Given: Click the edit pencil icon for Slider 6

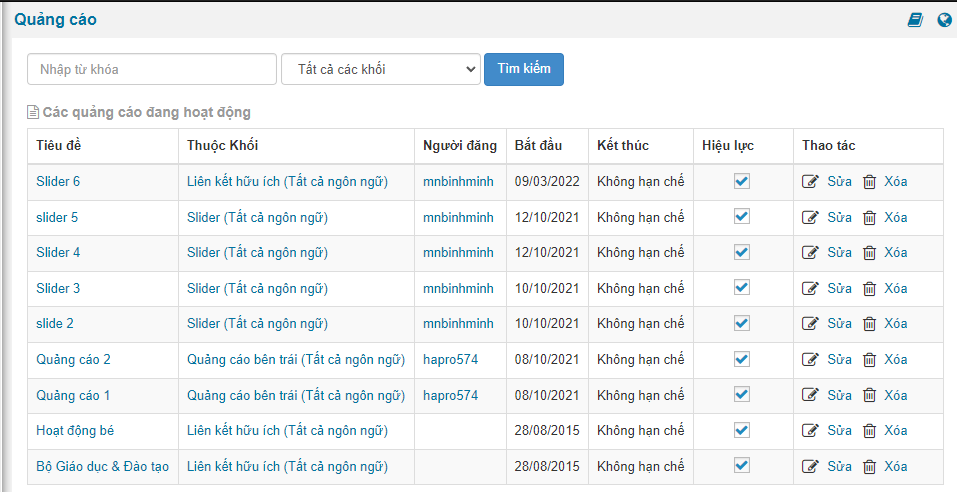Looking at the screenshot, I should click(x=810, y=182).
